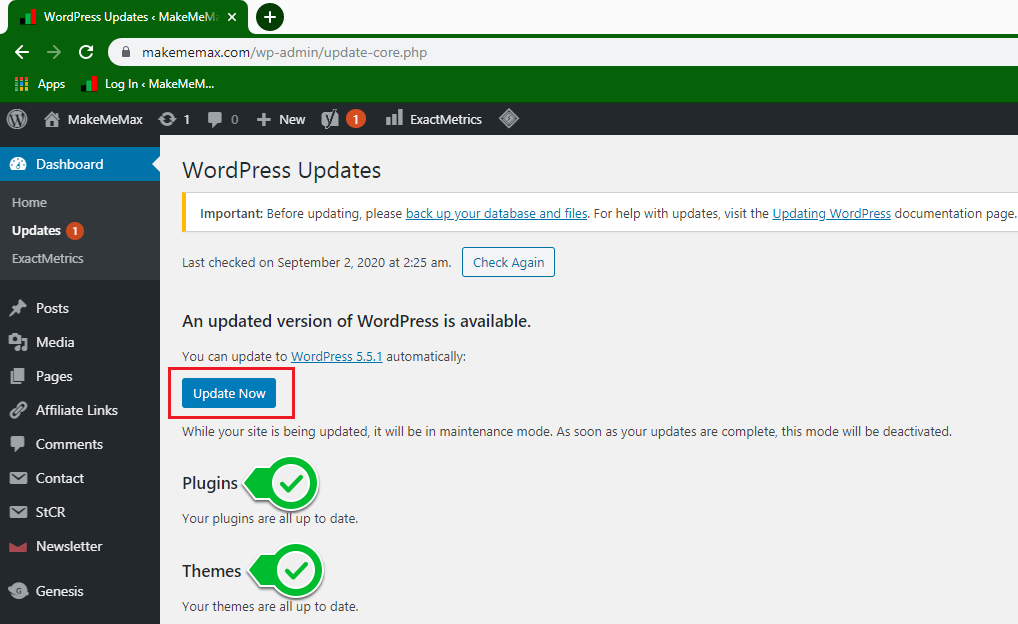Click Yoast notification badge showing 1
The image size is (1018, 624).
coord(356,119)
